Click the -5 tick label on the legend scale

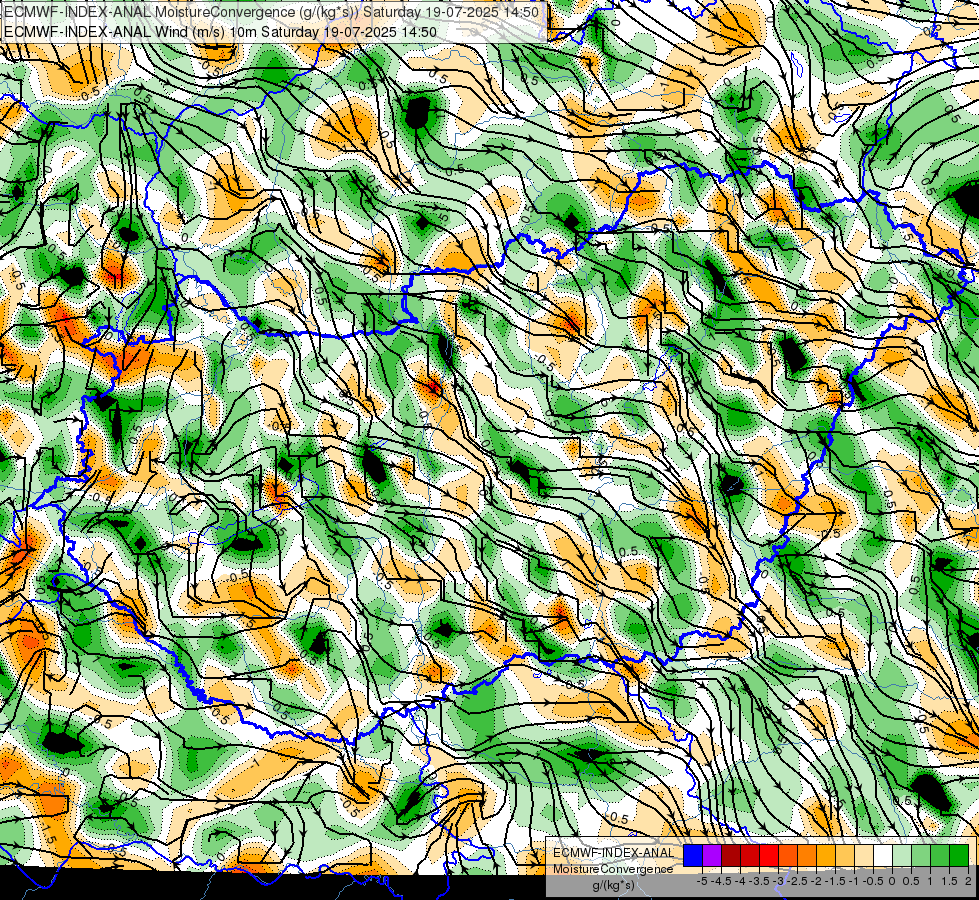click(702, 881)
